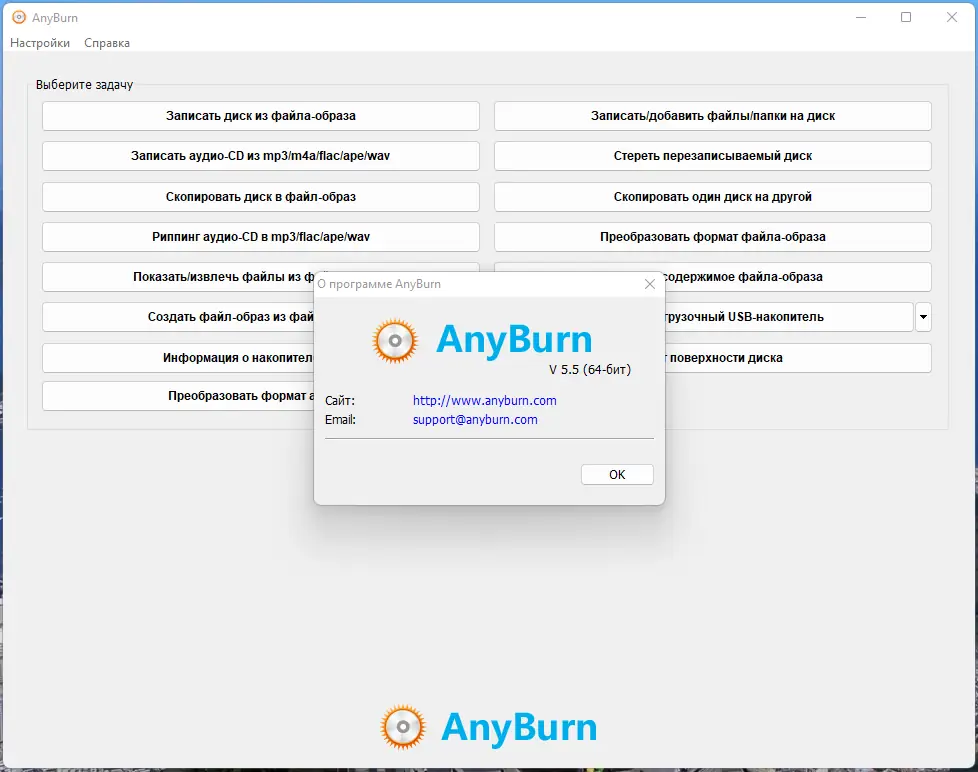The width and height of the screenshot is (978, 772).
Task: Open the http://www.anyburn.com website link
Action: coord(485,400)
